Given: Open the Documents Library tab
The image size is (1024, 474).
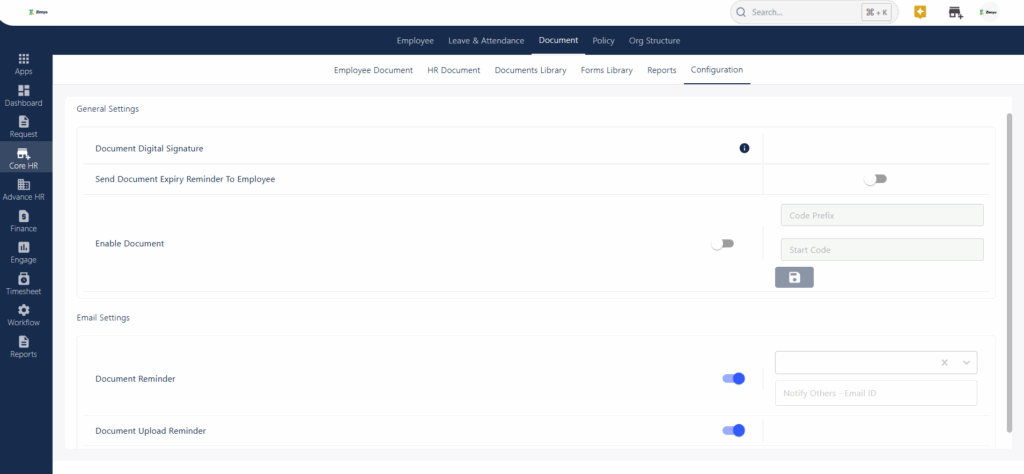Looking at the screenshot, I should [530, 70].
